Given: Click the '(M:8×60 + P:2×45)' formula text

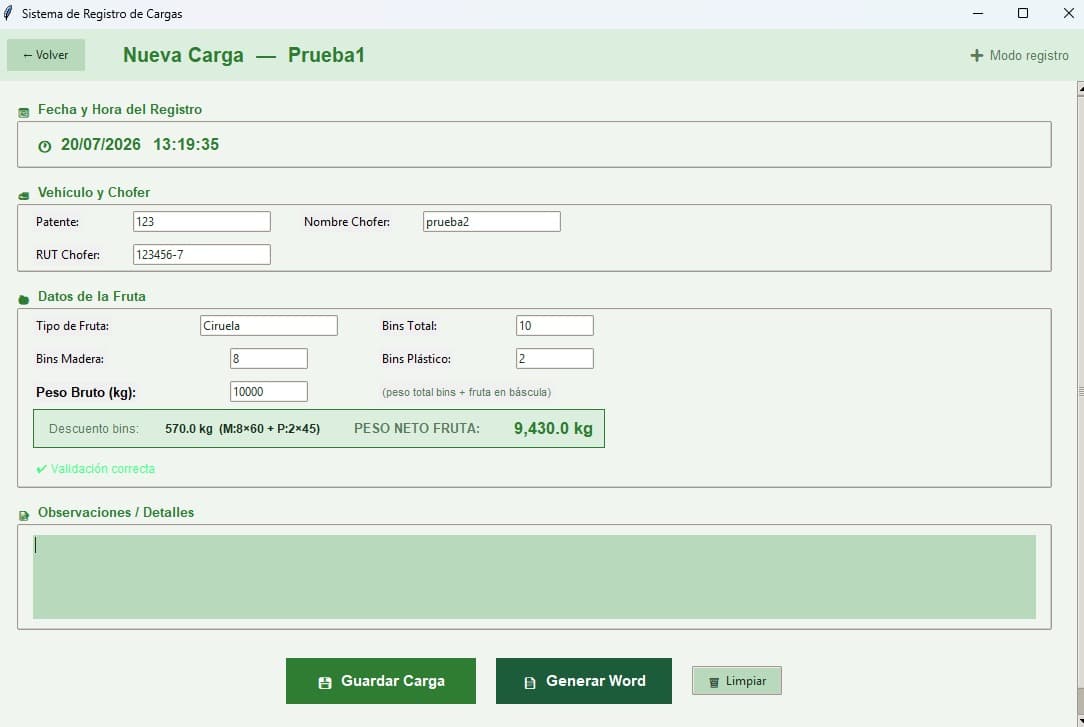Looking at the screenshot, I should tap(270, 428).
